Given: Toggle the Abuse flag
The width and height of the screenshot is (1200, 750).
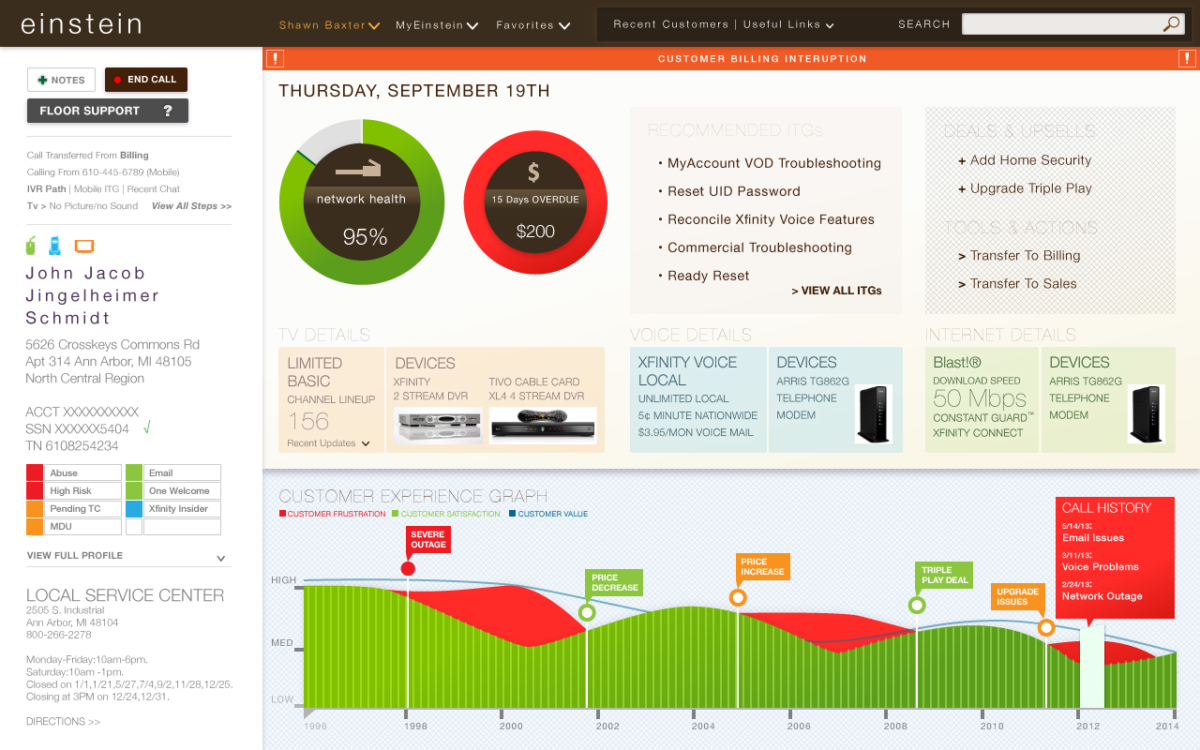Looking at the screenshot, I should pos(35,473).
